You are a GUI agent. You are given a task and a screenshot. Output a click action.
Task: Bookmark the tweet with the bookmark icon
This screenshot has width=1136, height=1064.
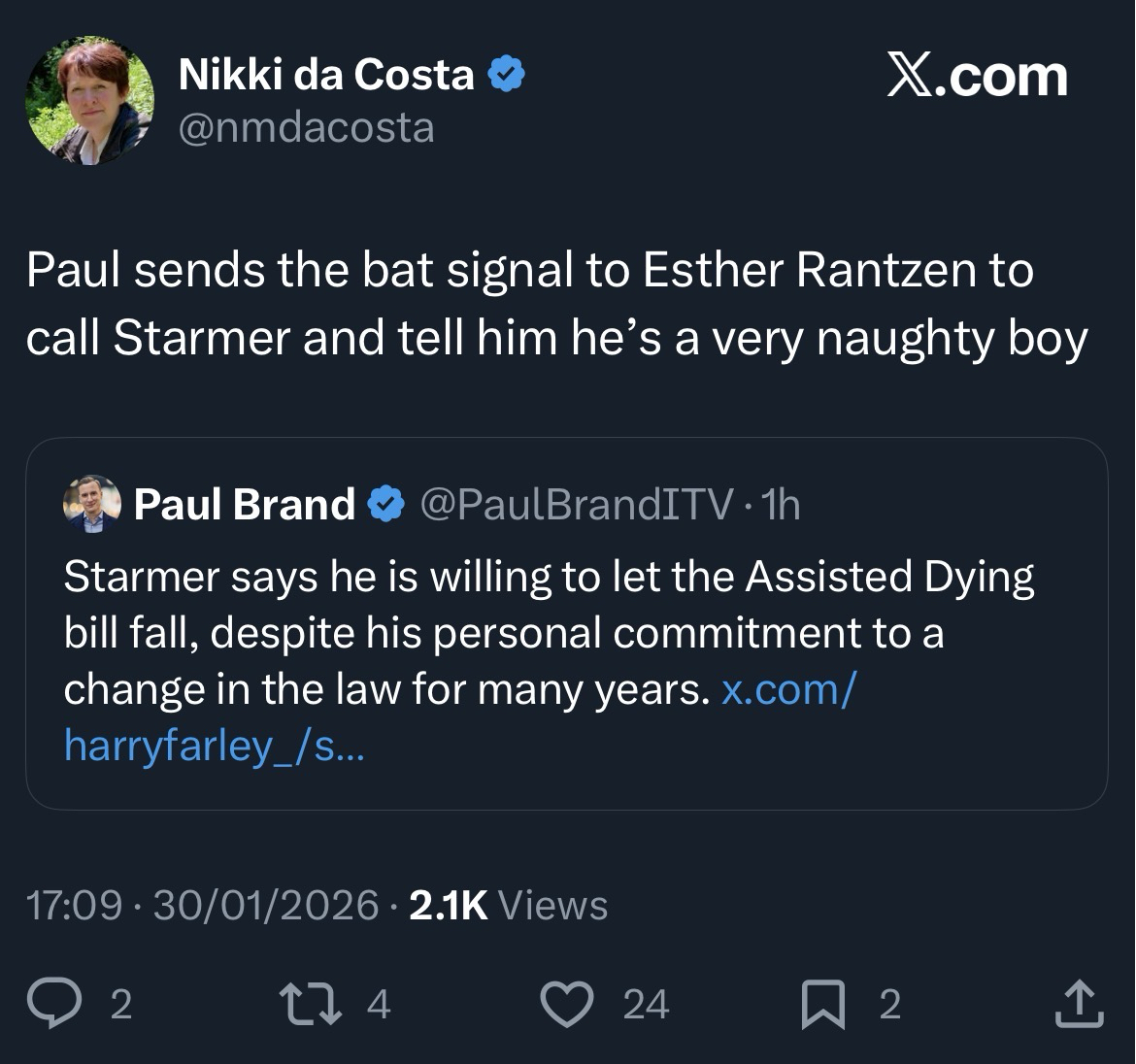click(823, 1004)
